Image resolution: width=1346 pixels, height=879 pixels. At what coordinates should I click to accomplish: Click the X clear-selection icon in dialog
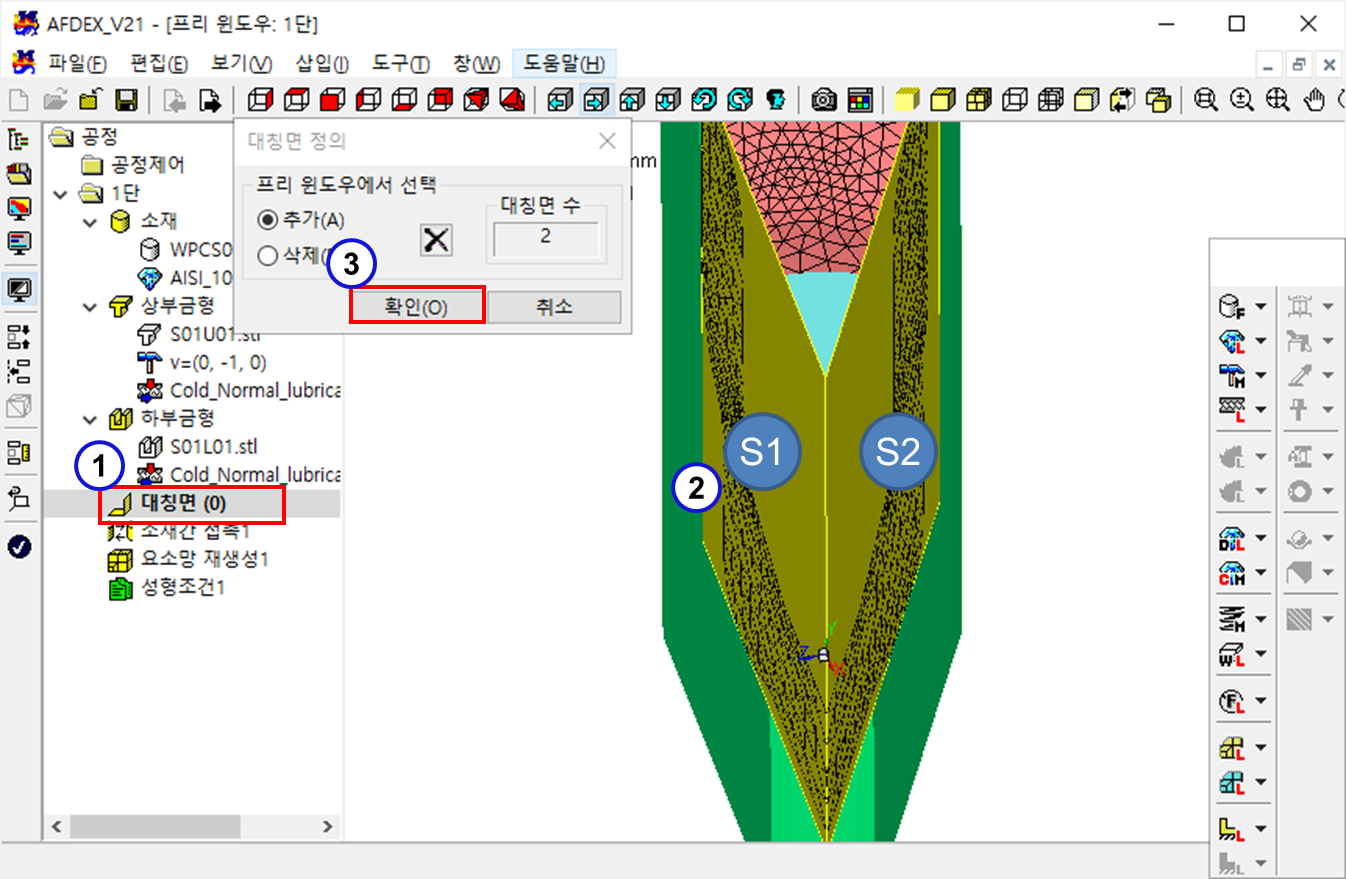pos(436,240)
